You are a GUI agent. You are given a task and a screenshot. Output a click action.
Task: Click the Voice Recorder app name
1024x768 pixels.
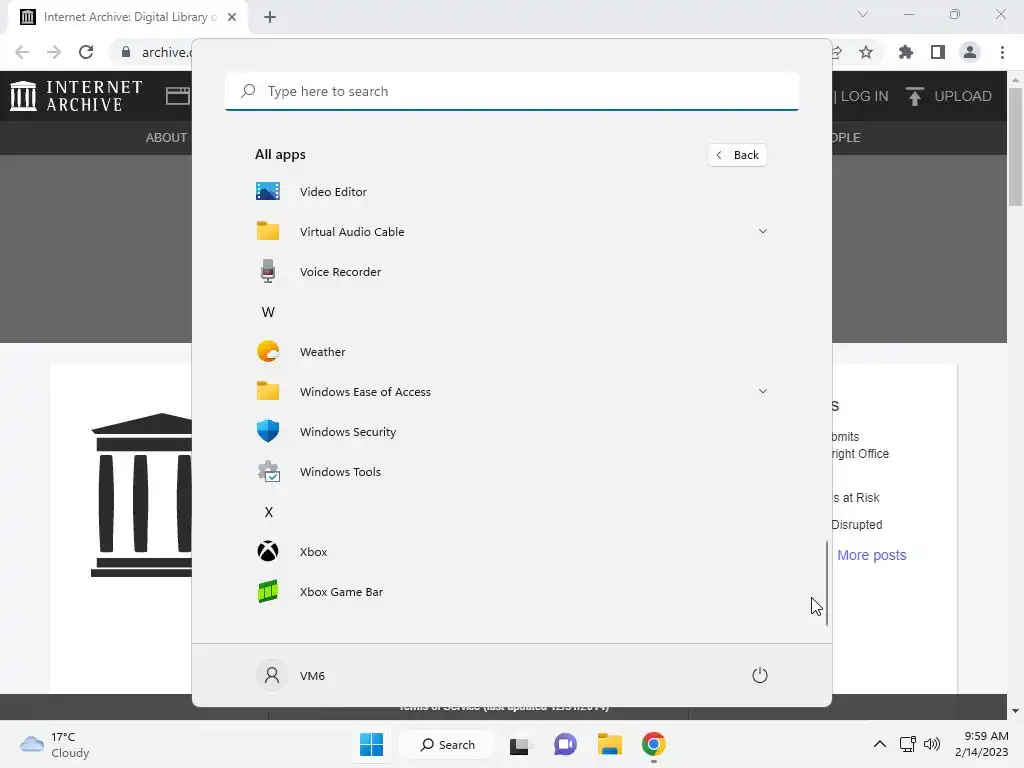click(x=340, y=272)
